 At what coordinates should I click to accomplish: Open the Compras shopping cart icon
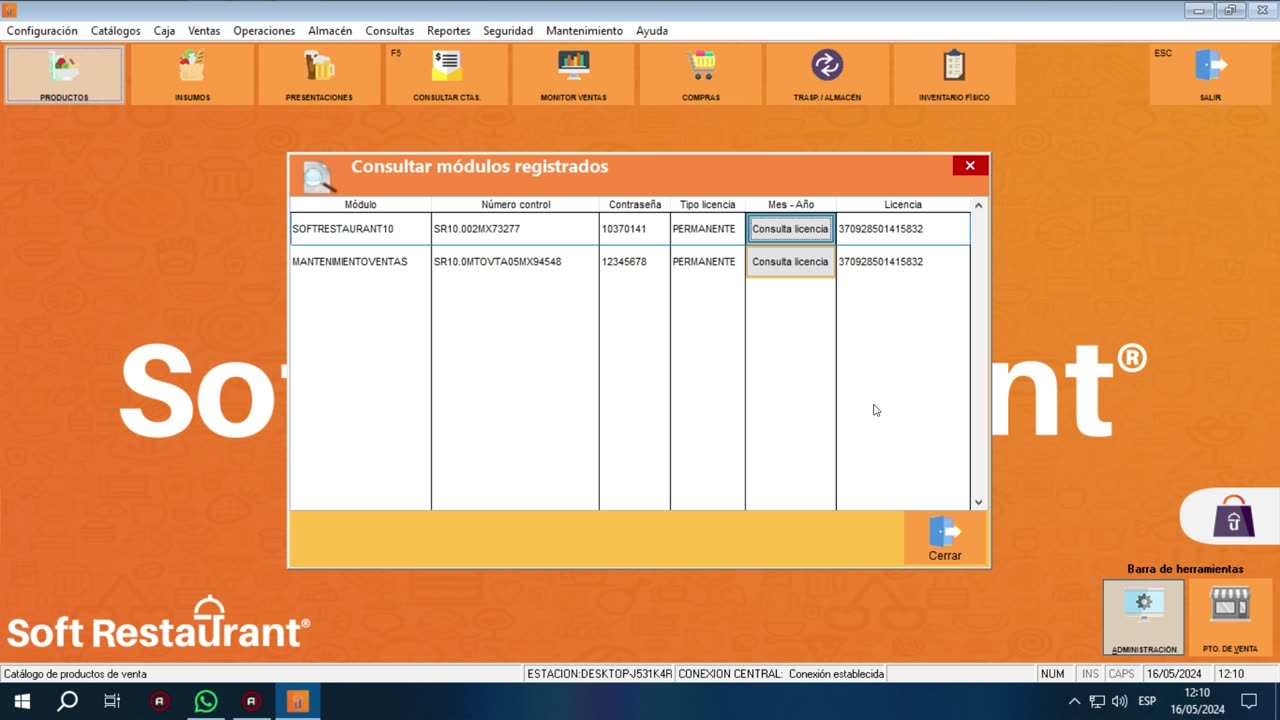(x=700, y=75)
